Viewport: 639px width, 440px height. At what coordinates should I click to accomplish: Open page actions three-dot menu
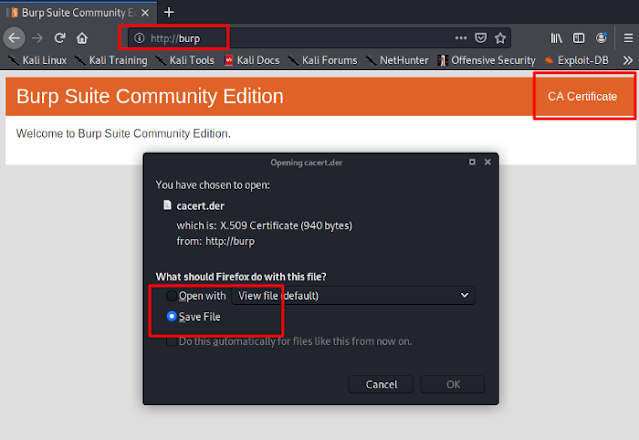(461, 38)
